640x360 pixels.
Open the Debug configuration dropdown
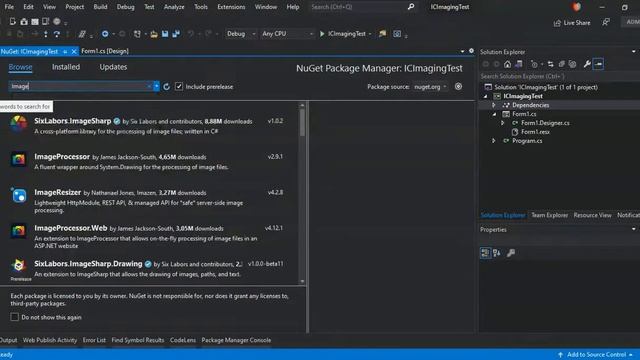(x=240, y=34)
